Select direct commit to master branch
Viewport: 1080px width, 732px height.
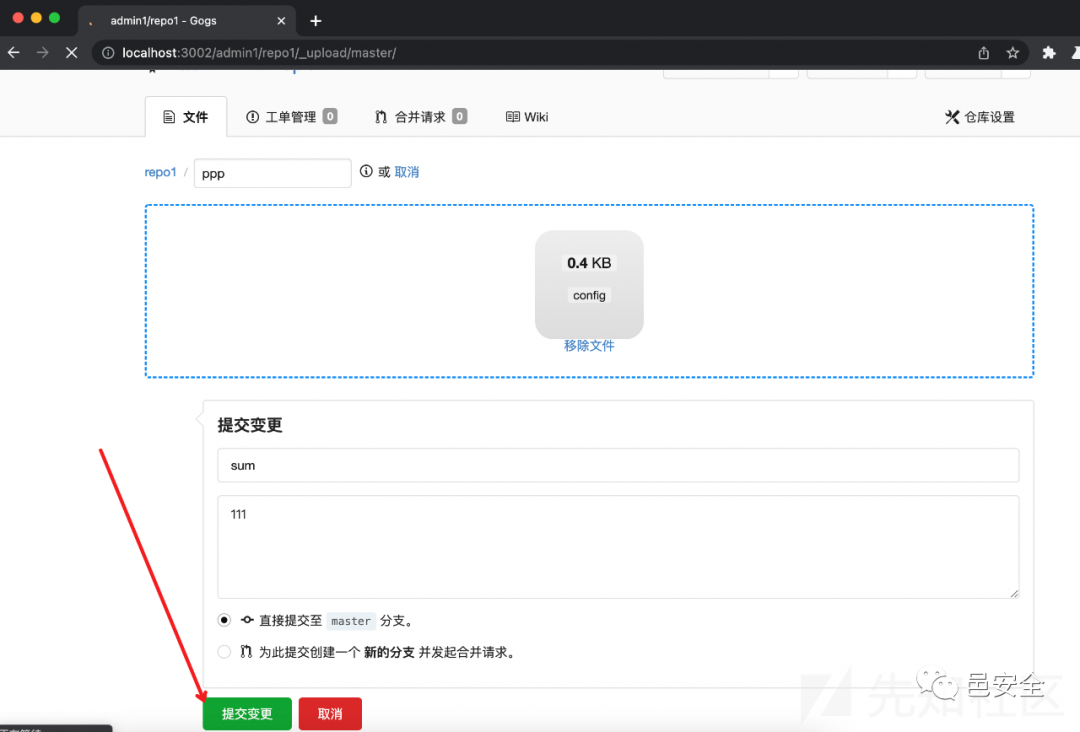tap(224, 620)
